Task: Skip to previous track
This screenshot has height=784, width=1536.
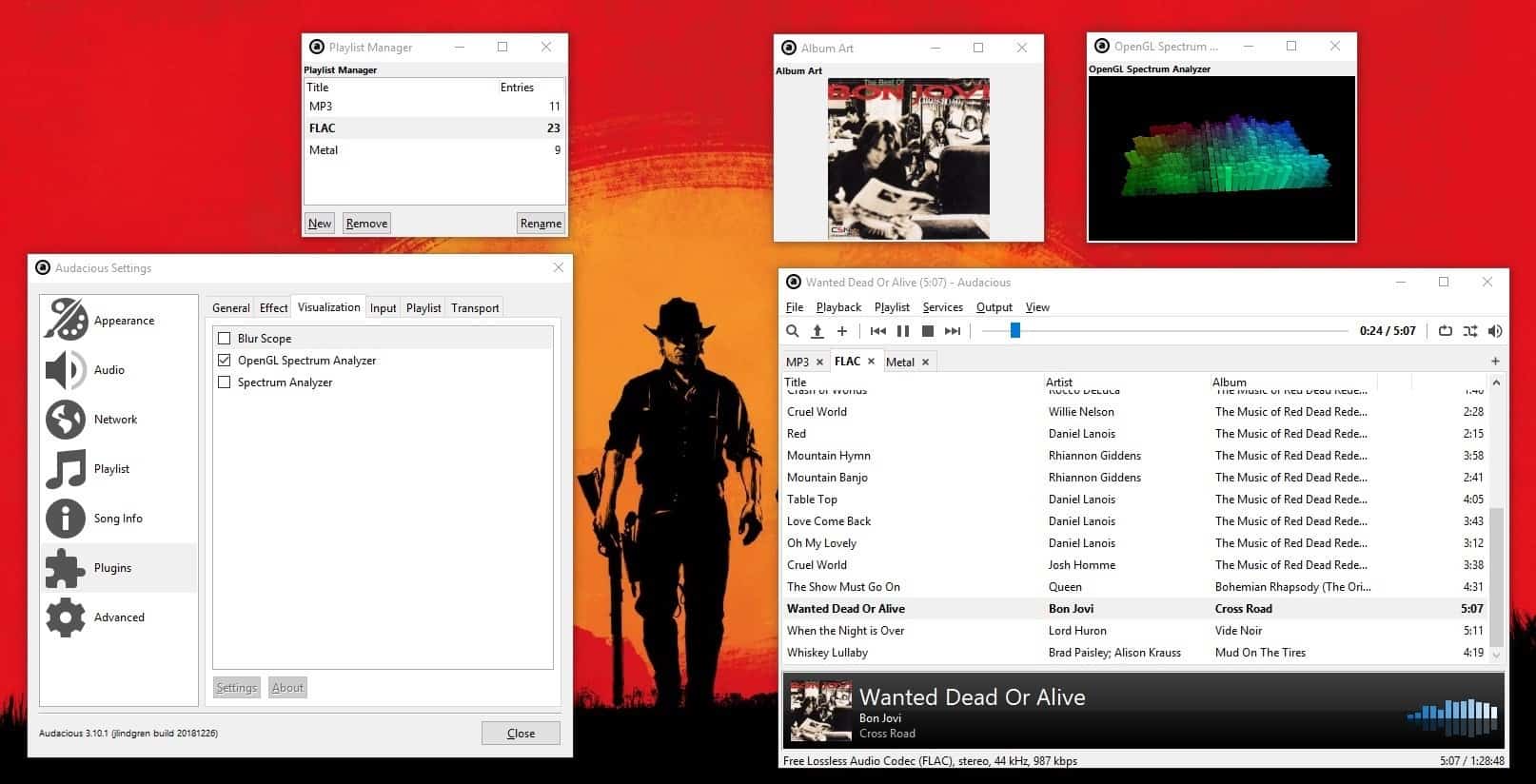Action: [877, 331]
